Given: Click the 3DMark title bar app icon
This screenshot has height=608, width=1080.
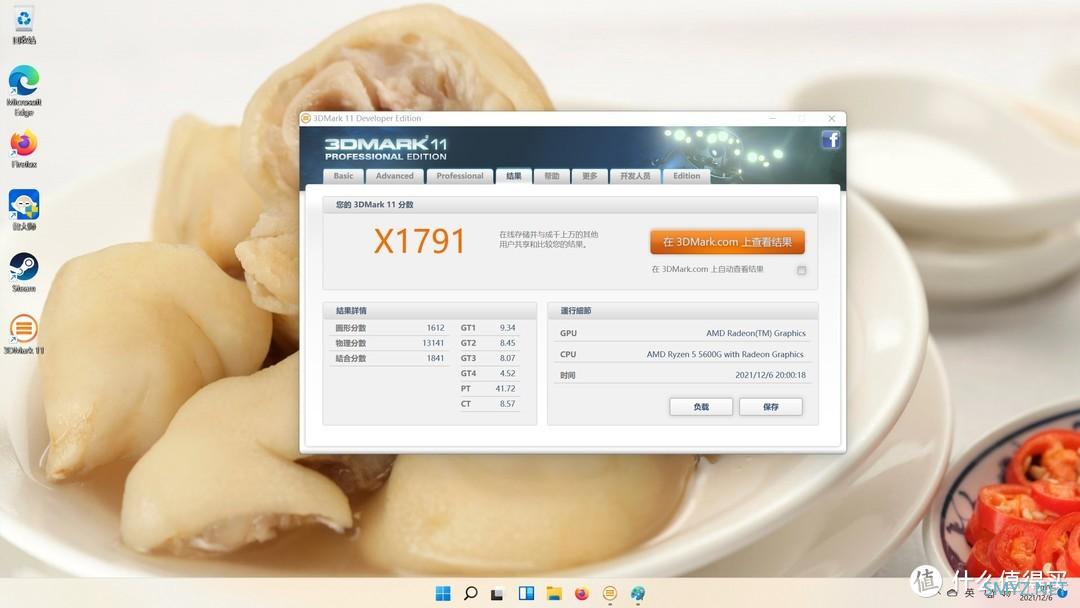Looking at the screenshot, I should (x=306, y=118).
